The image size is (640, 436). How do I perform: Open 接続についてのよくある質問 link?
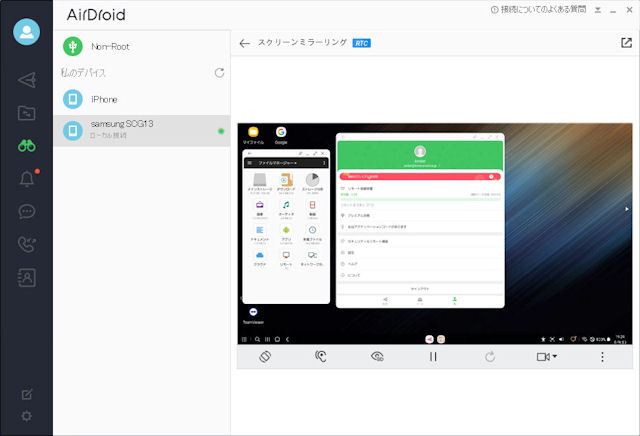pos(538,9)
